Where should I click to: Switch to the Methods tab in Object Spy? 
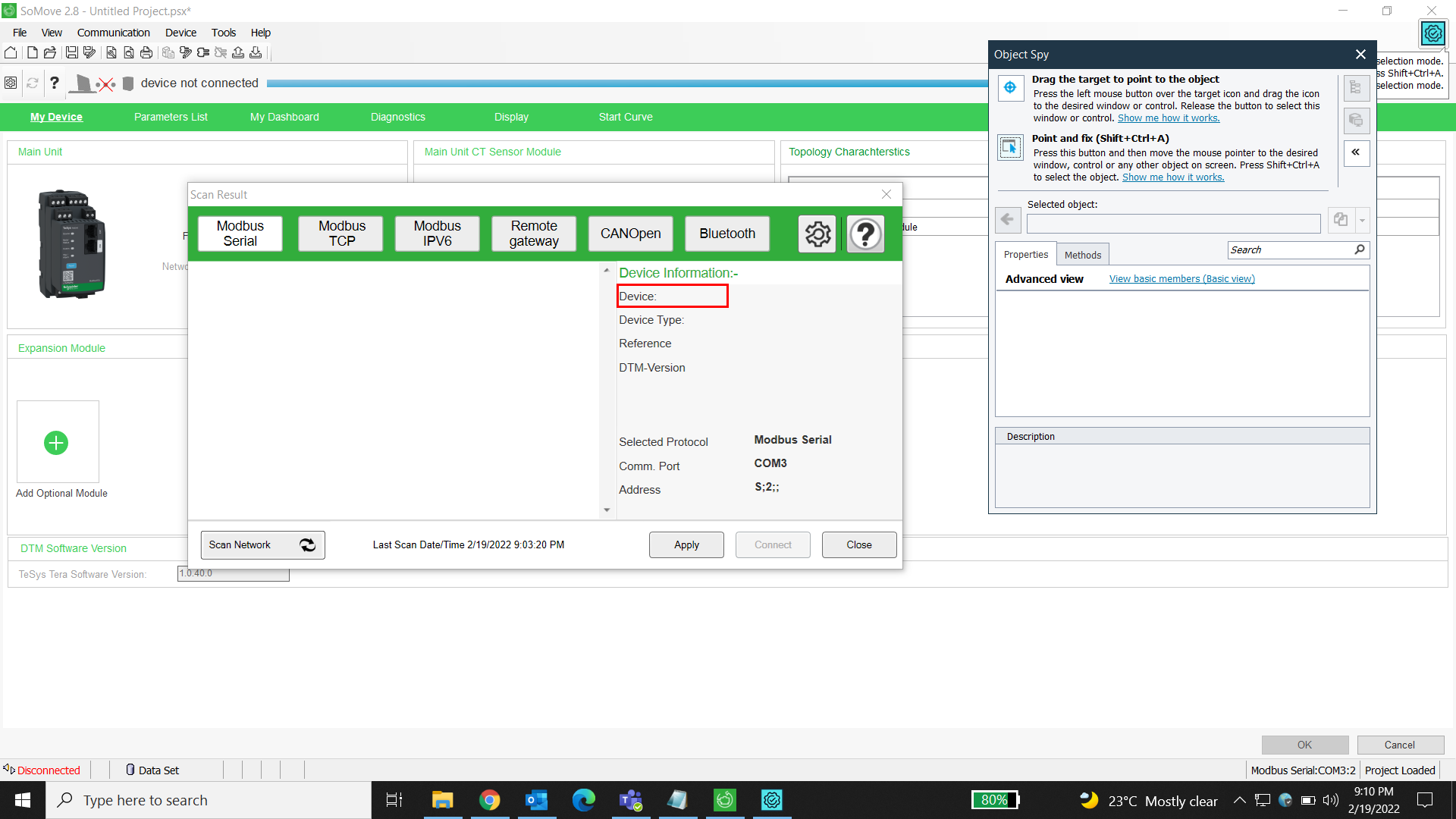click(x=1082, y=254)
